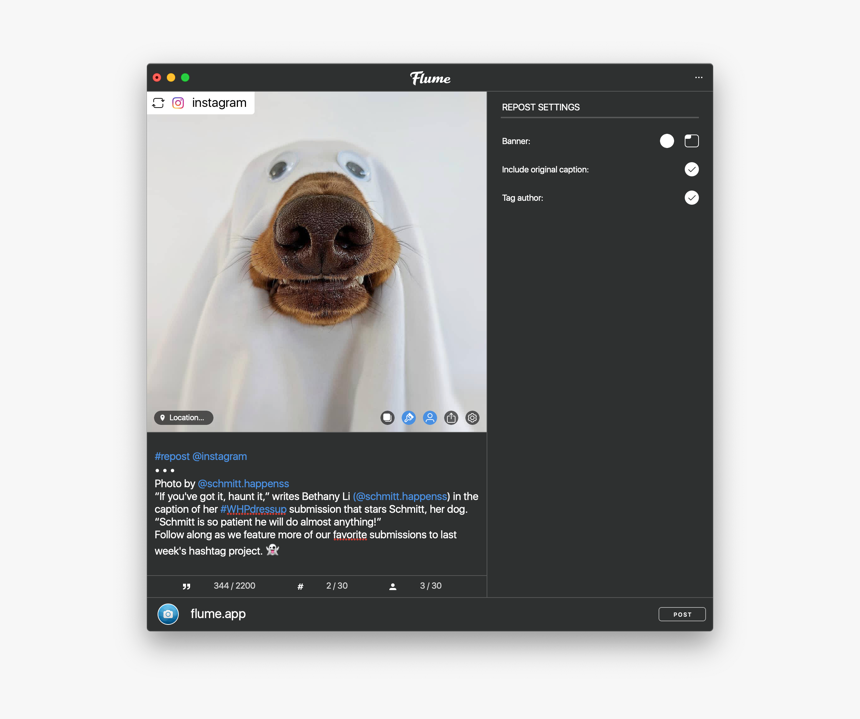This screenshot has height=719, width=860.
Task: Toggle Include original caption setting
Action: click(x=691, y=169)
